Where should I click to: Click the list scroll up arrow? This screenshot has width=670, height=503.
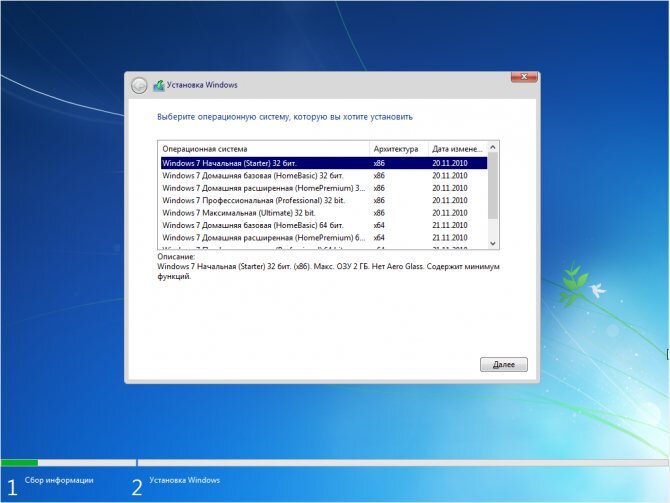[493, 147]
